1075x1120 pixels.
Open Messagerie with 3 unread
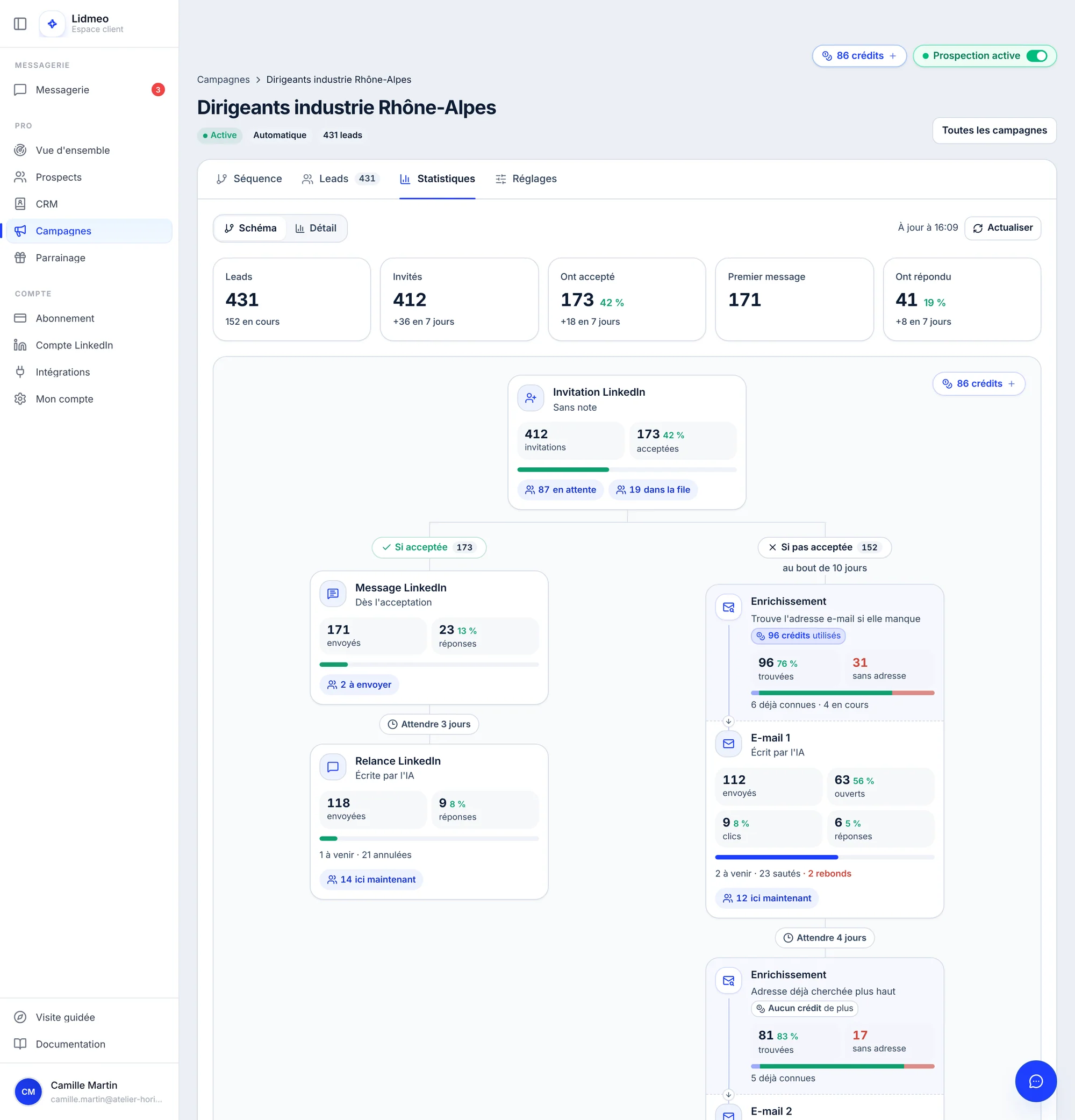[x=89, y=90]
